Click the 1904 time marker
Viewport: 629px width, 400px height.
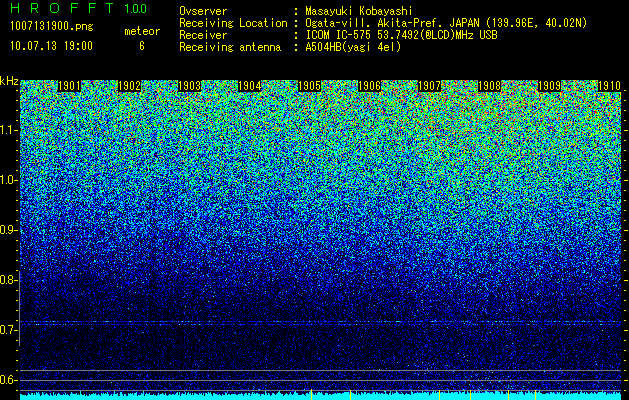pyautogui.click(x=250, y=86)
